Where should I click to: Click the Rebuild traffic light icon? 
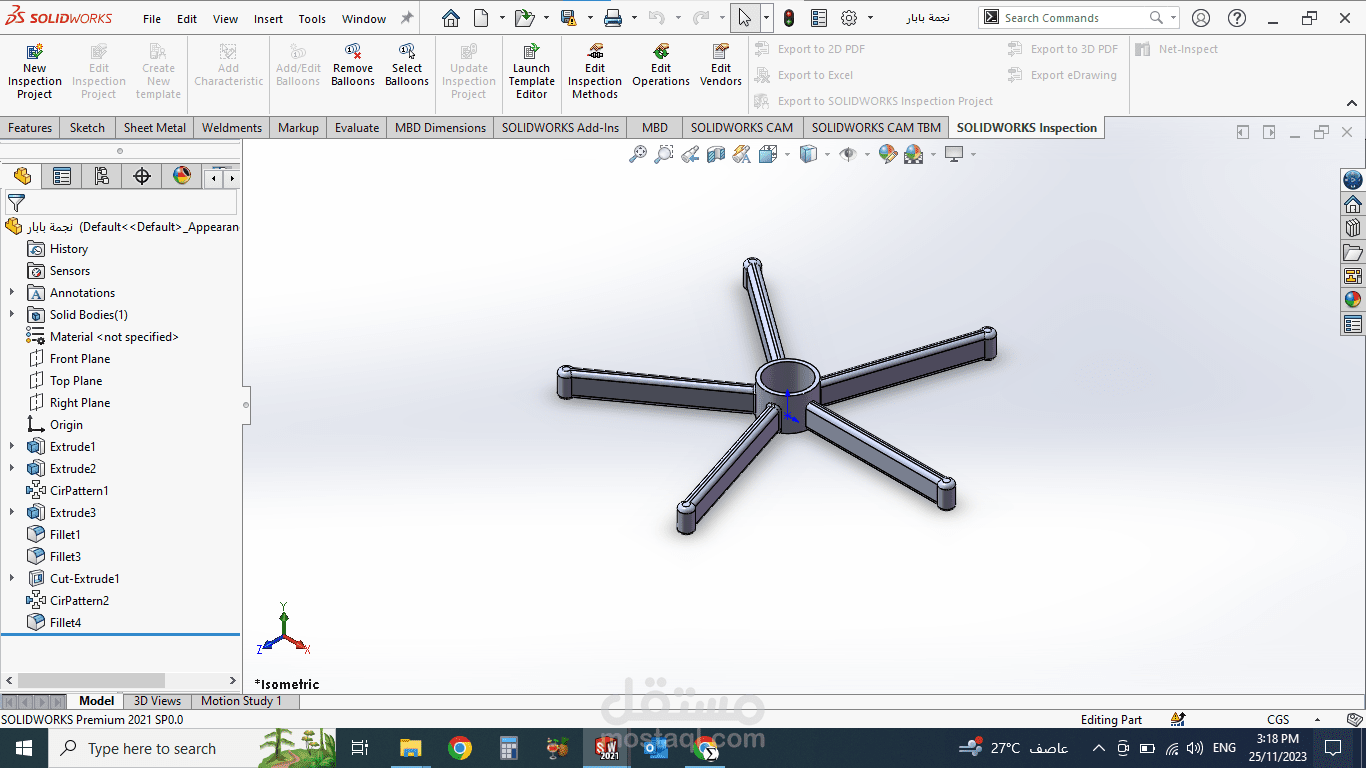(x=789, y=18)
